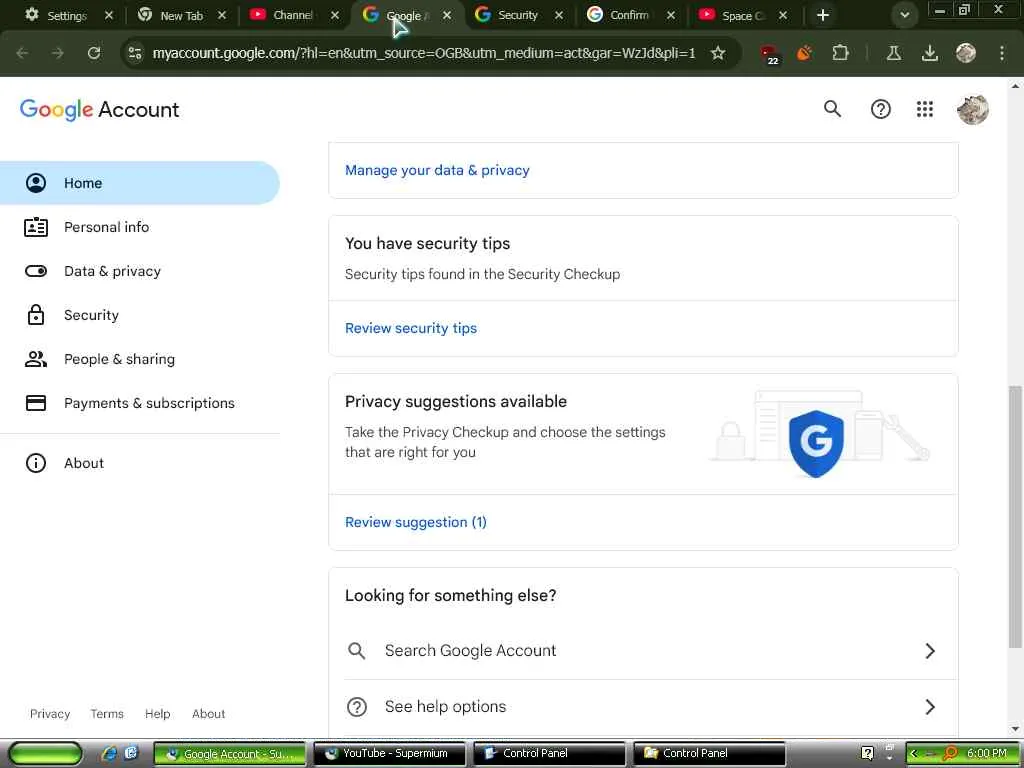Open the Chrome Labs flask icon
The width and height of the screenshot is (1024, 768).
(893, 53)
